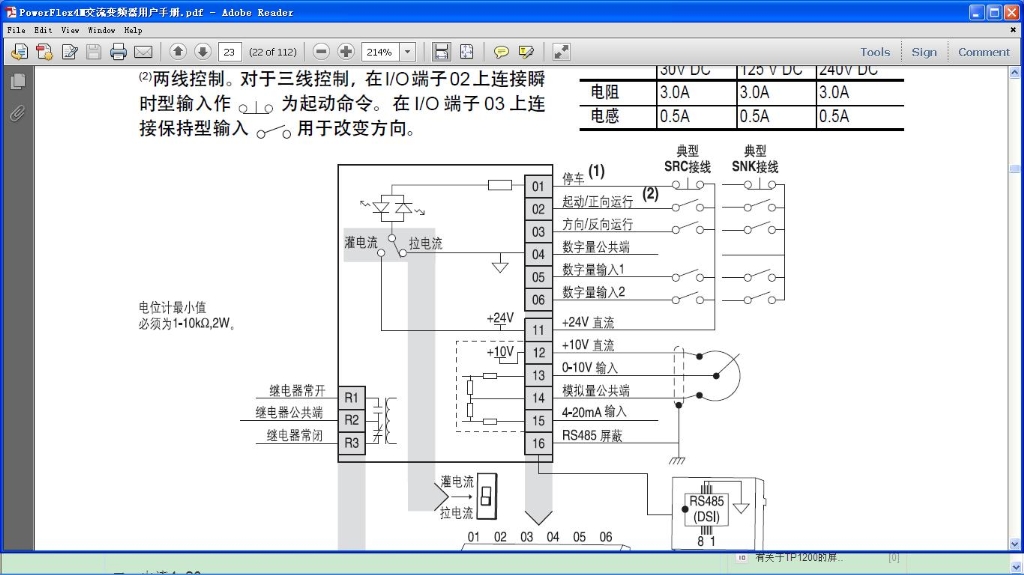Maximize the Adobe Reader window
Viewport: 1024px width, 575px height.
[995, 12]
